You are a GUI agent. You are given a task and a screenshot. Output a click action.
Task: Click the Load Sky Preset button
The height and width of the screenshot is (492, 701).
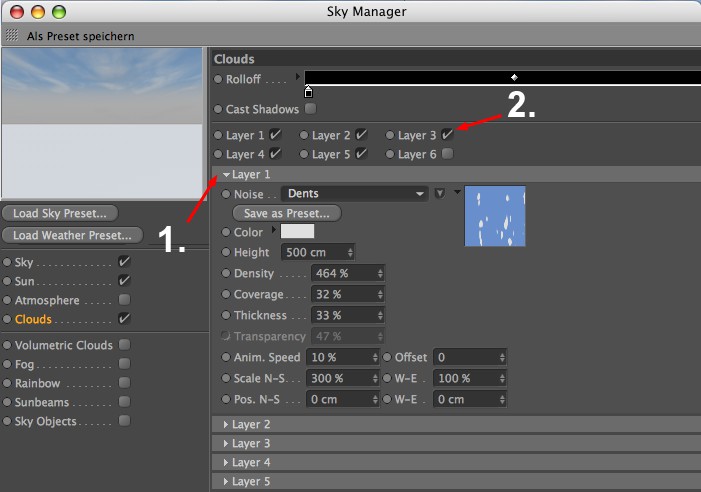pyautogui.click(x=60, y=213)
